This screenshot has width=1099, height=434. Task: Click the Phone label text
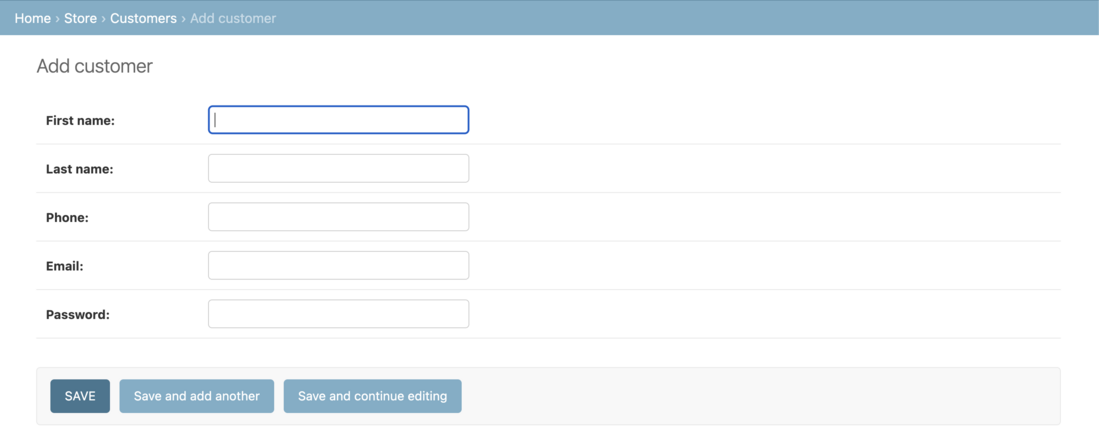(x=67, y=218)
